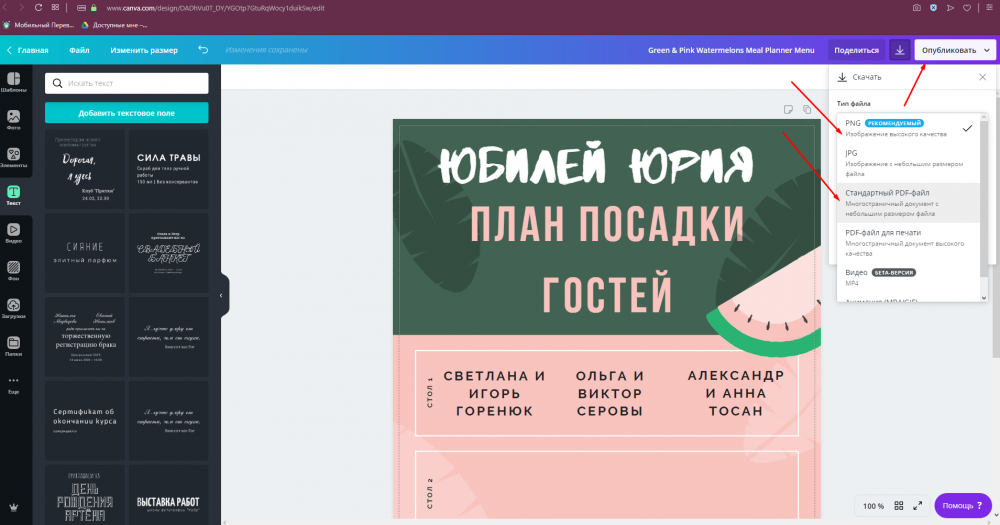This screenshot has width=1000, height=525.
Task: Enter fullscreen presentation mode
Action: 918,506
